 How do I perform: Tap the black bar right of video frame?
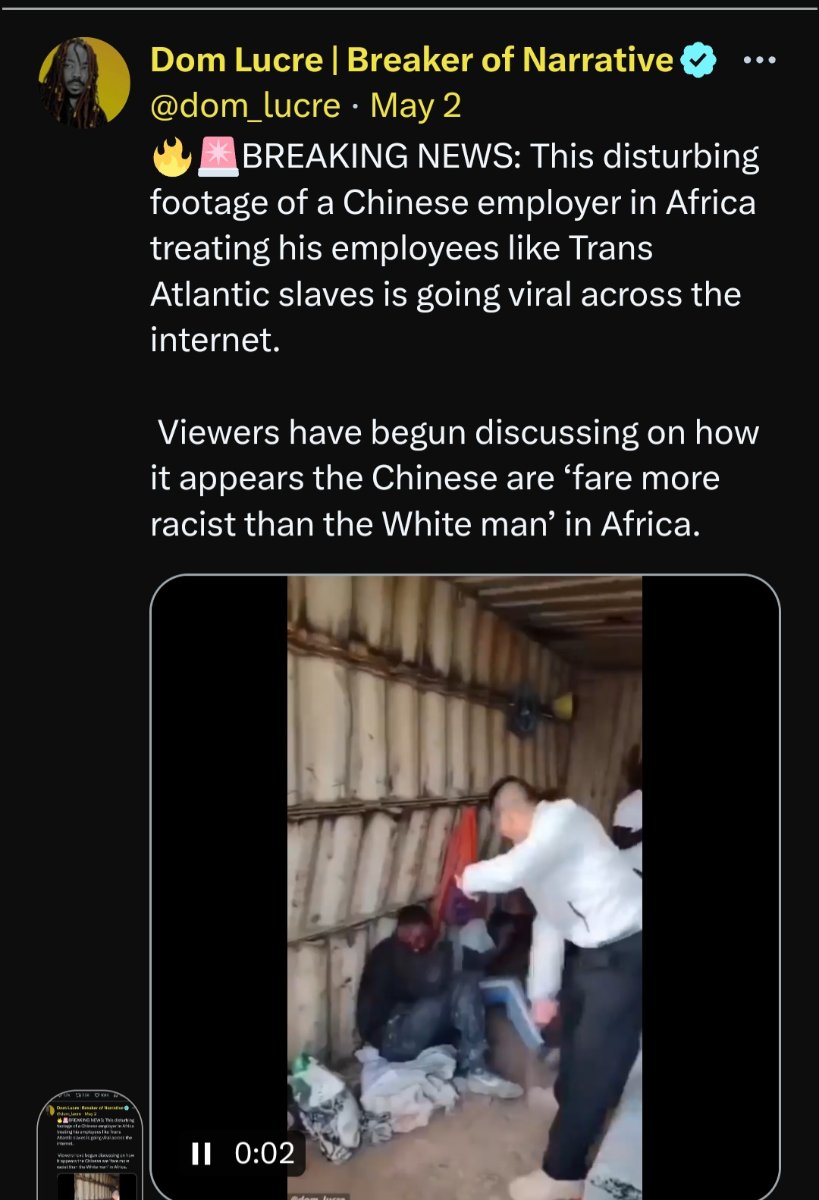click(x=710, y=888)
